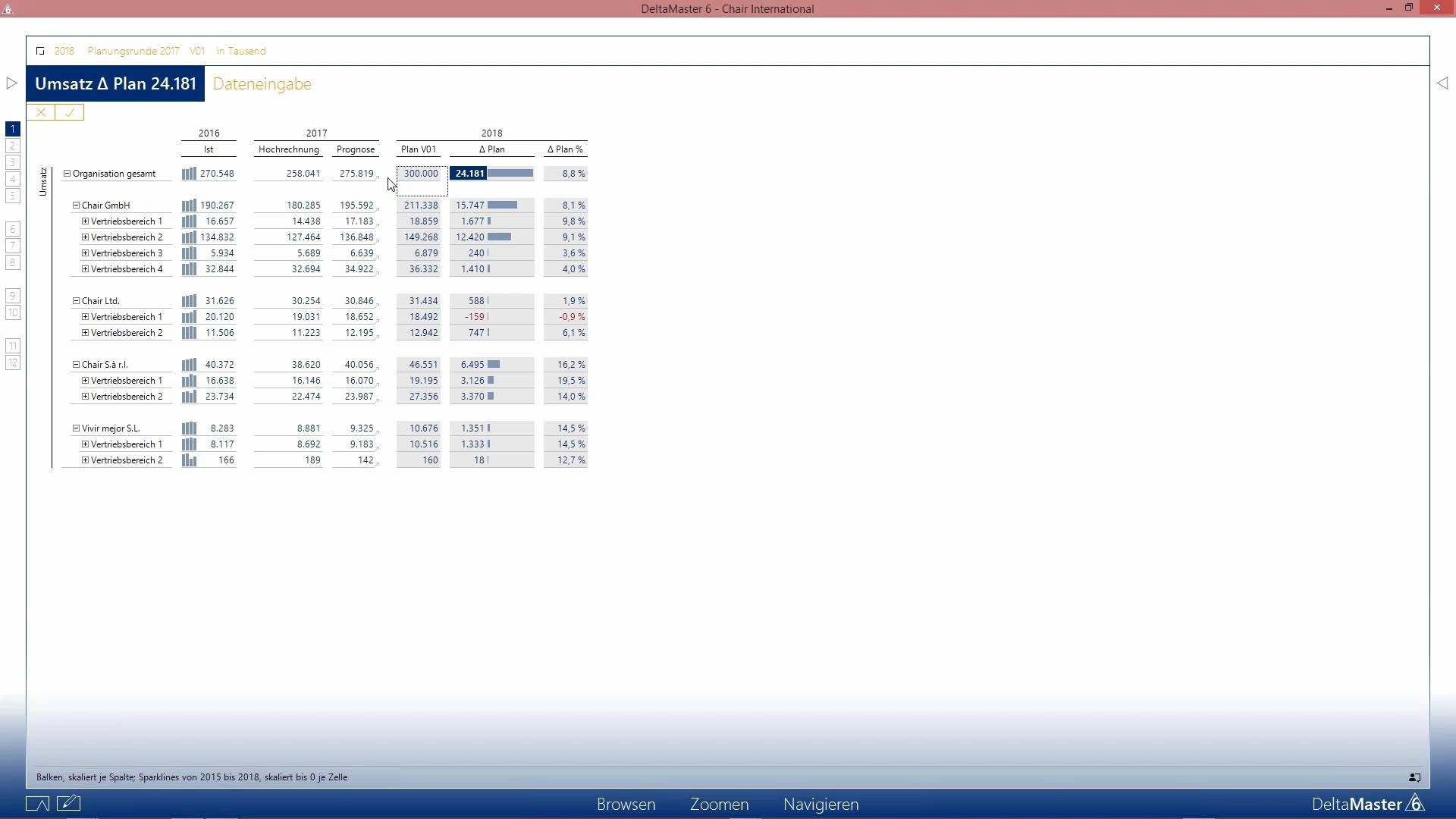Confirm data entry with the checkmark button
Image resolution: width=1456 pixels, height=819 pixels.
point(70,112)
